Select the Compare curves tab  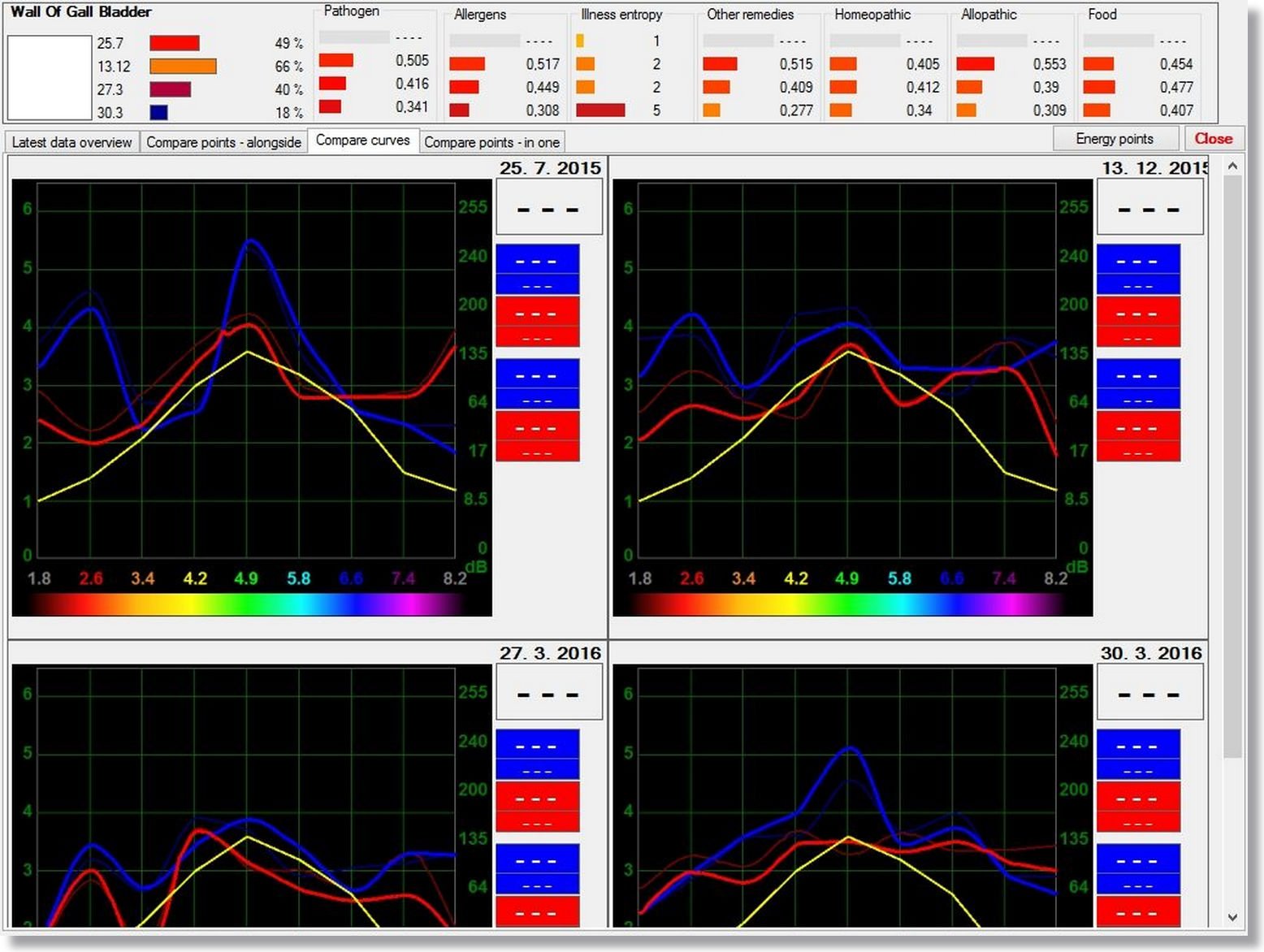(362, 141)
